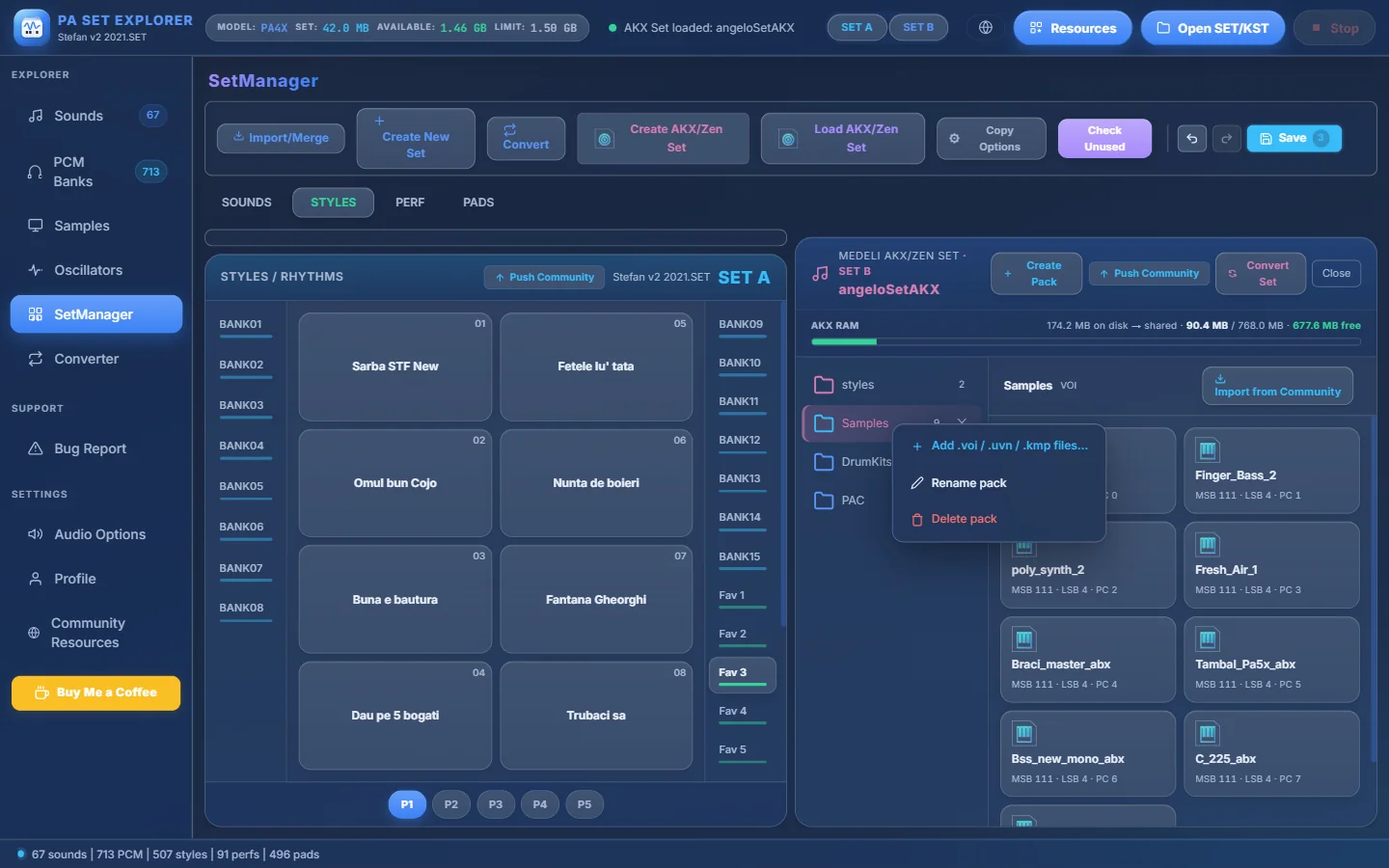
Task: Click the Bug Report warning triangle icon
Action: coord(36,448)
